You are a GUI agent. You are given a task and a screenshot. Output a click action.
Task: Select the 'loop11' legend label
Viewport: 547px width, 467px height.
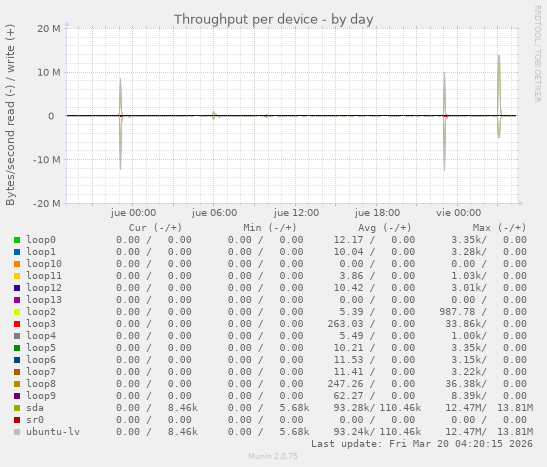coord(44,276)
